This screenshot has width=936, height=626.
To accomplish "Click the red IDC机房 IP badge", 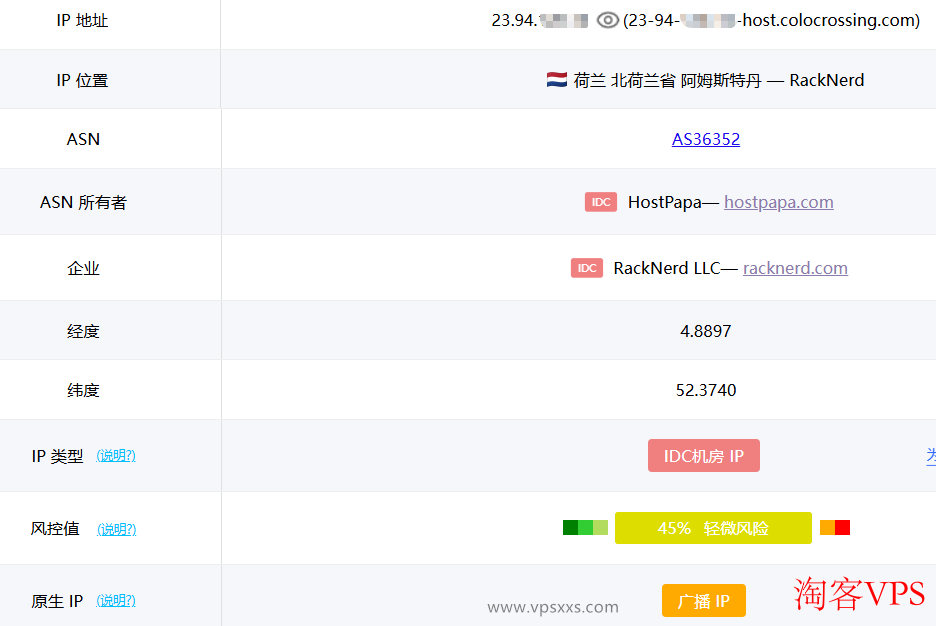I will pyautogui.click(x=704, y=456).
